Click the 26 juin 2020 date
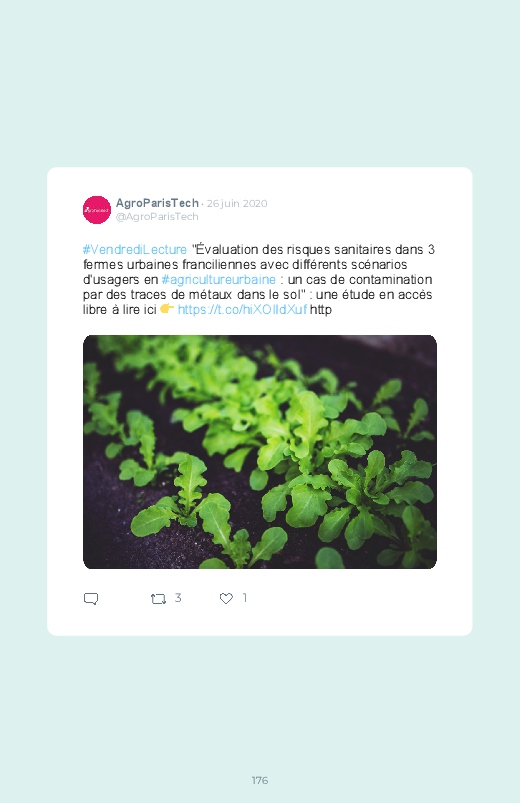520x803 pixels. coord(237,204)
